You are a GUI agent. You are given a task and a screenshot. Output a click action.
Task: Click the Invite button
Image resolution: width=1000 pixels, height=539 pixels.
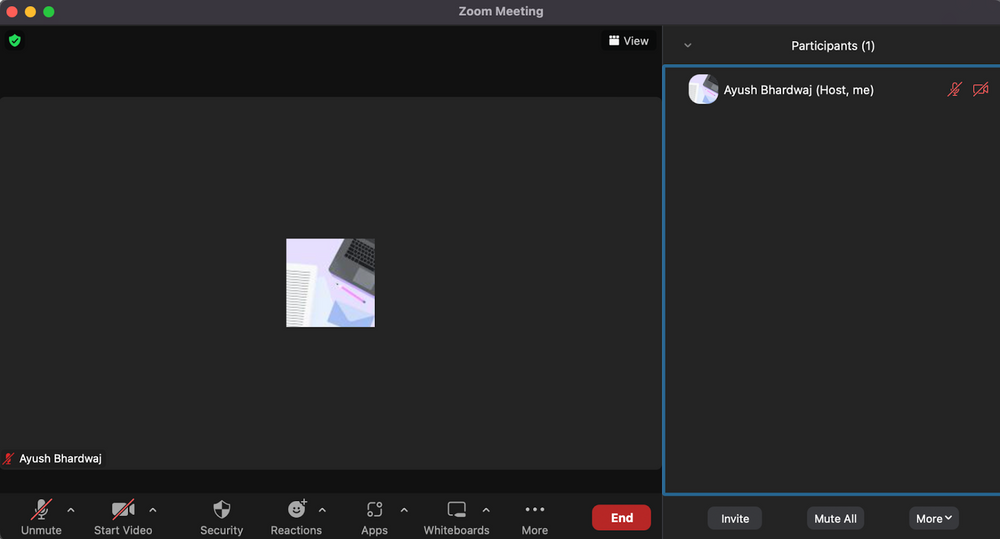735,519
